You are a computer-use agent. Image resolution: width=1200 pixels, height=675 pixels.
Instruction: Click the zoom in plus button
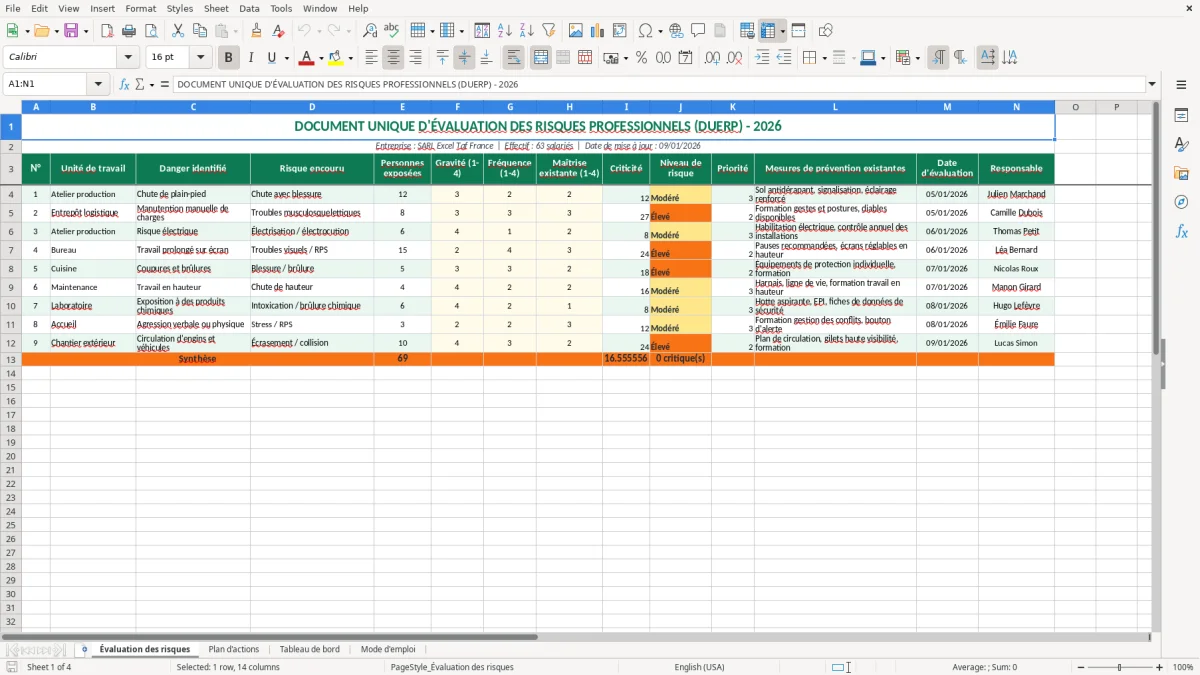[1159, 667]
